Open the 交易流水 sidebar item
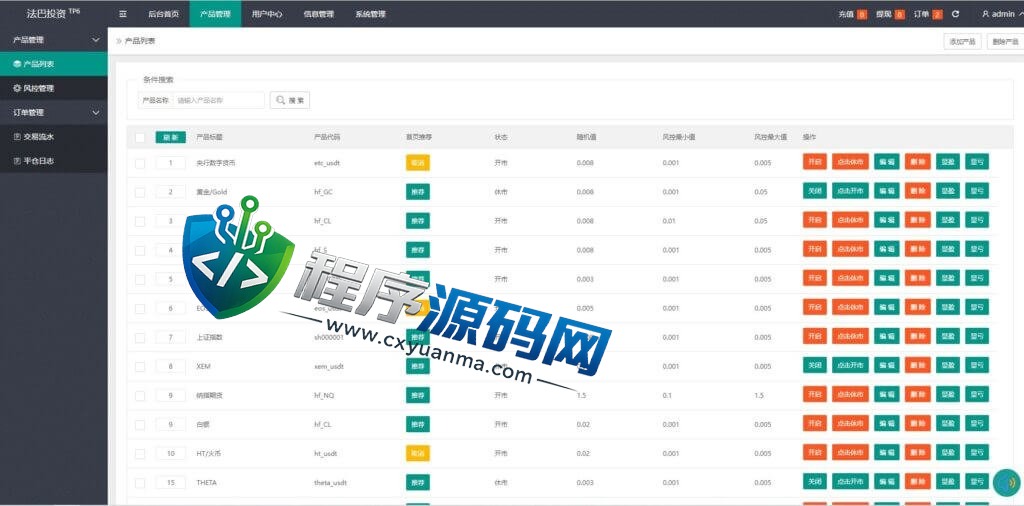The image size is (1024, 506). pyautogui.click(x=54, y=136)
